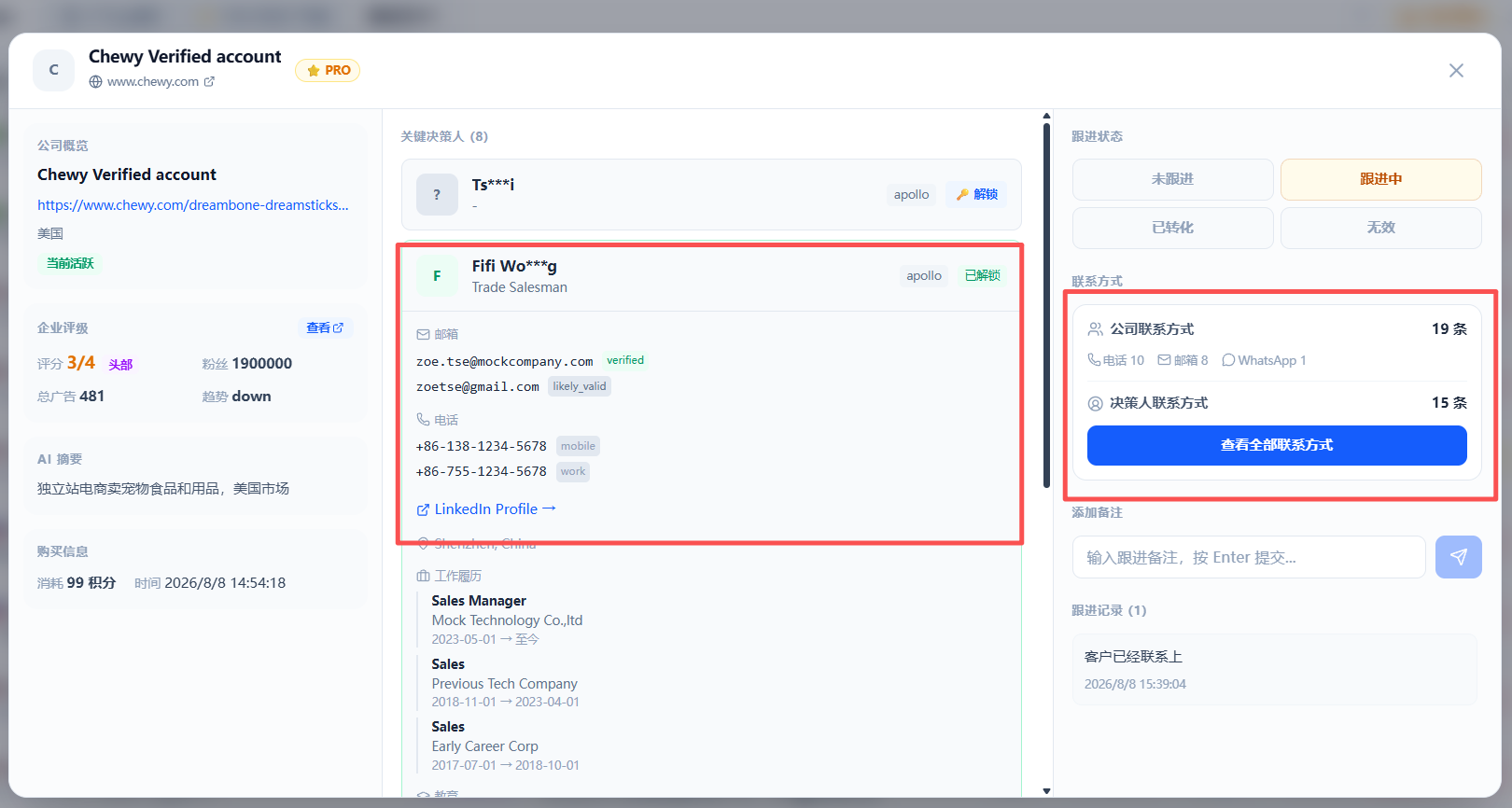Click the briefcase icon beside 工作履历
Viewport: 1512px width, 808px height.
pos(423,577)
